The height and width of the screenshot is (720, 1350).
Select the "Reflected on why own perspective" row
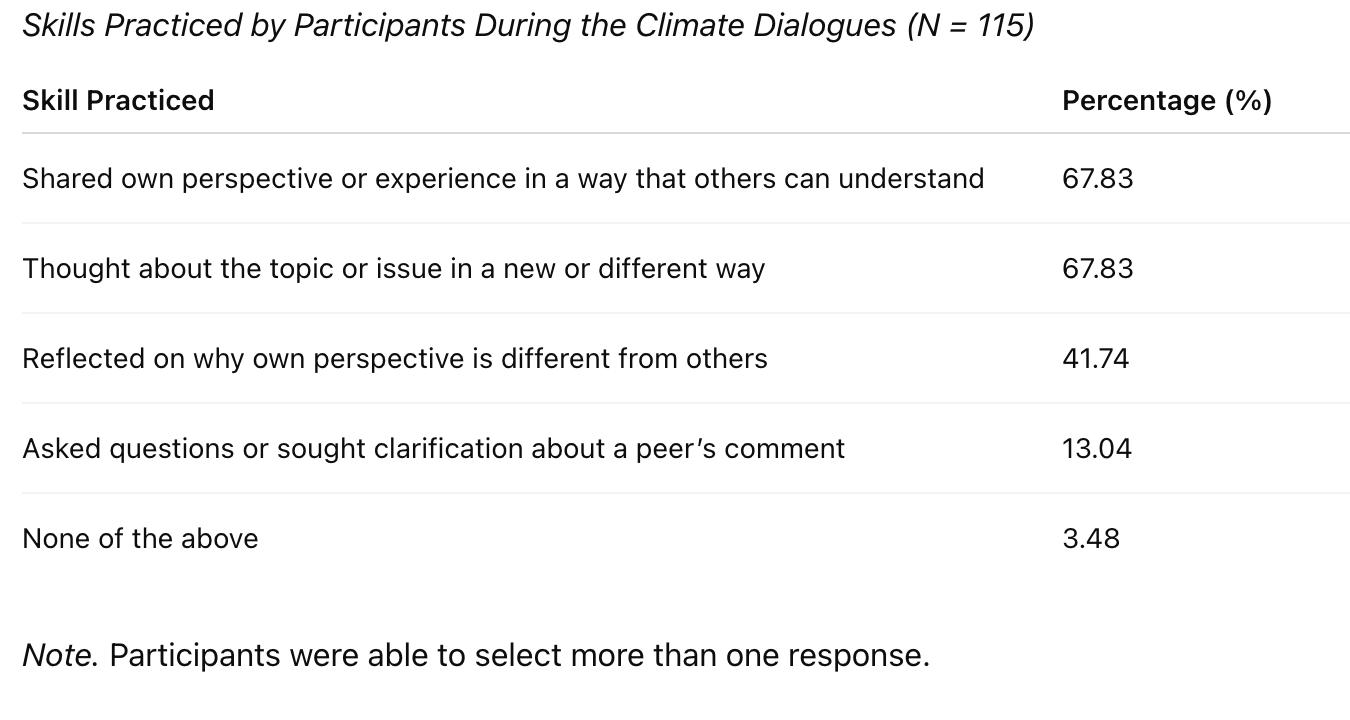point(394,358)
